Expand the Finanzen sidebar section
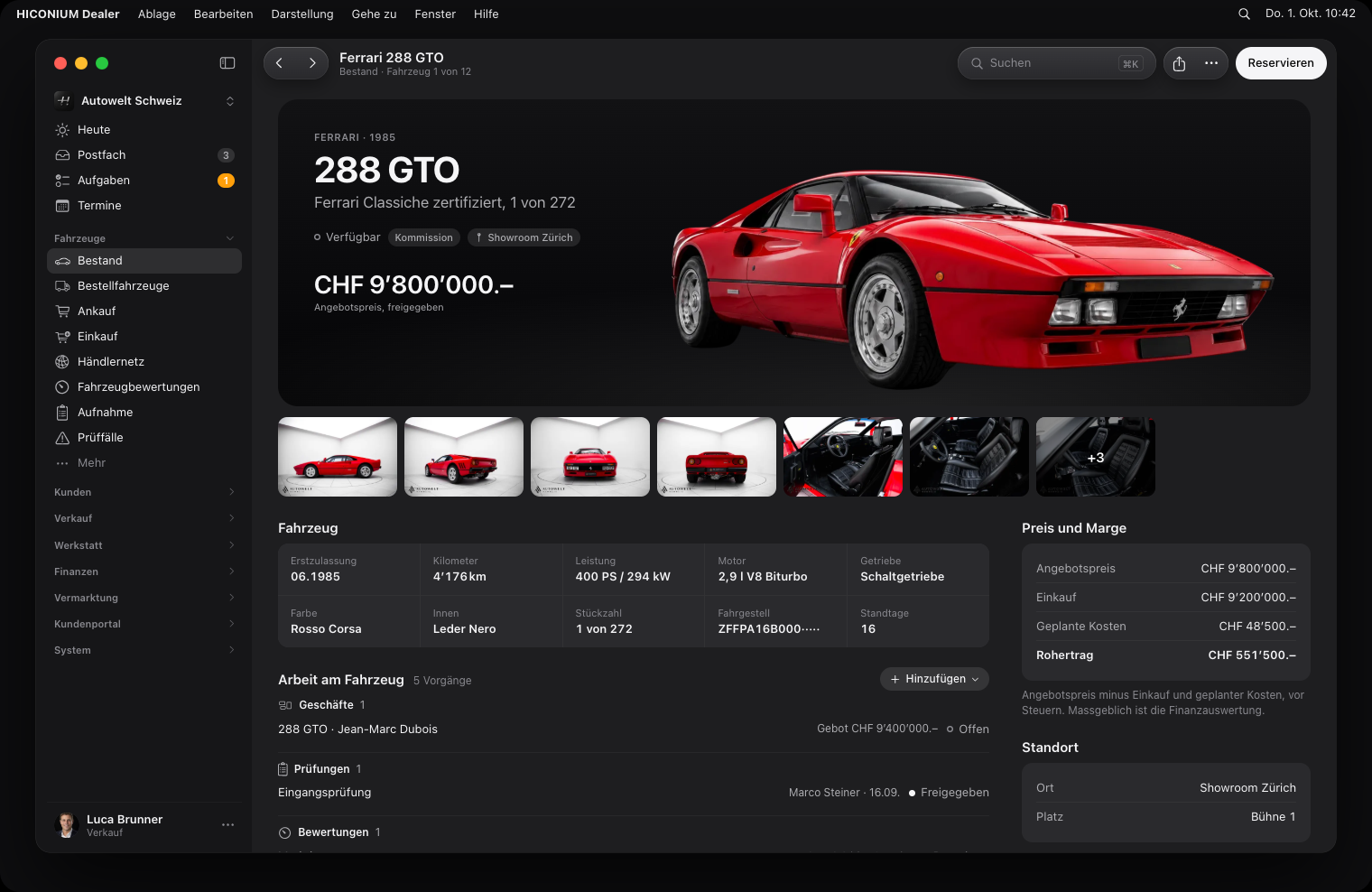Image resolution: width=1372 pixels, height=892 pixels. click(x=144, y=571)
